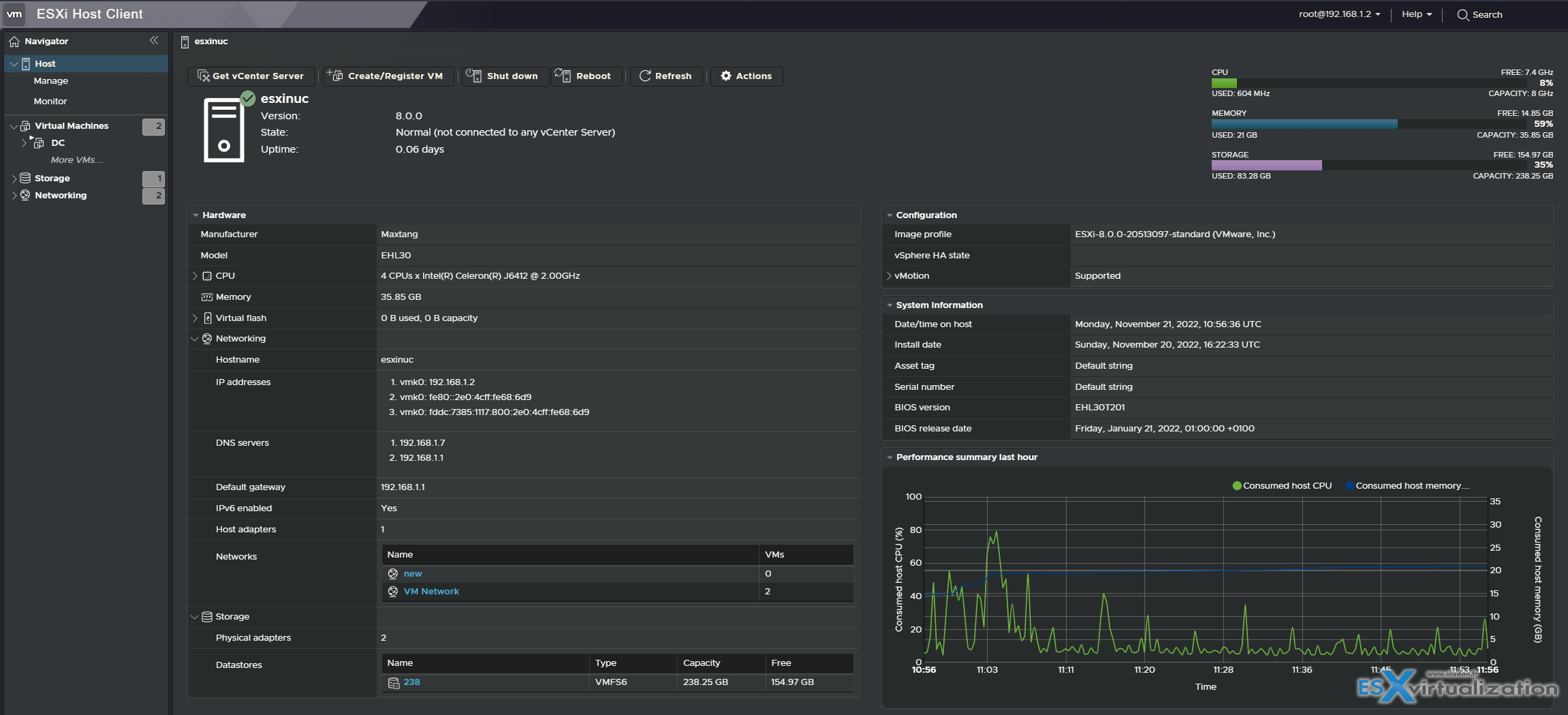Viewport: 1568px width, 715px height.
Task: Select Manage under Host
Action: click(x=51, y=80)
